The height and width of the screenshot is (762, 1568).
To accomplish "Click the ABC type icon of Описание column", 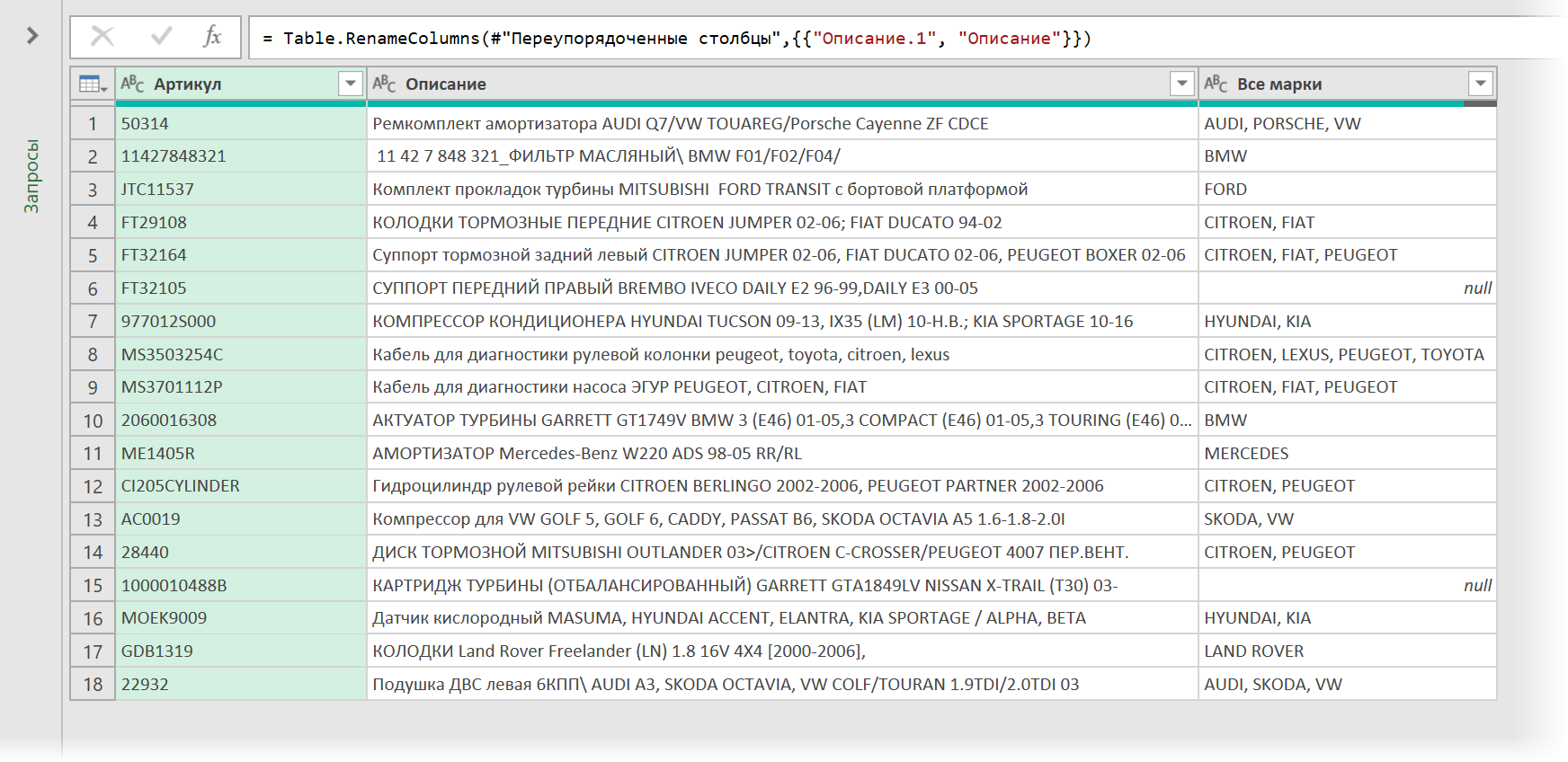I will 384,84.
